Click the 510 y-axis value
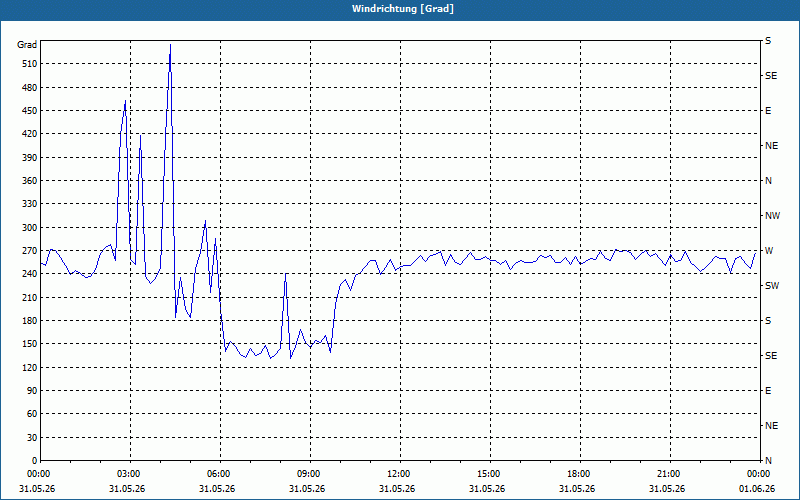This screenshot has width=800, height=500. (30, 64)
